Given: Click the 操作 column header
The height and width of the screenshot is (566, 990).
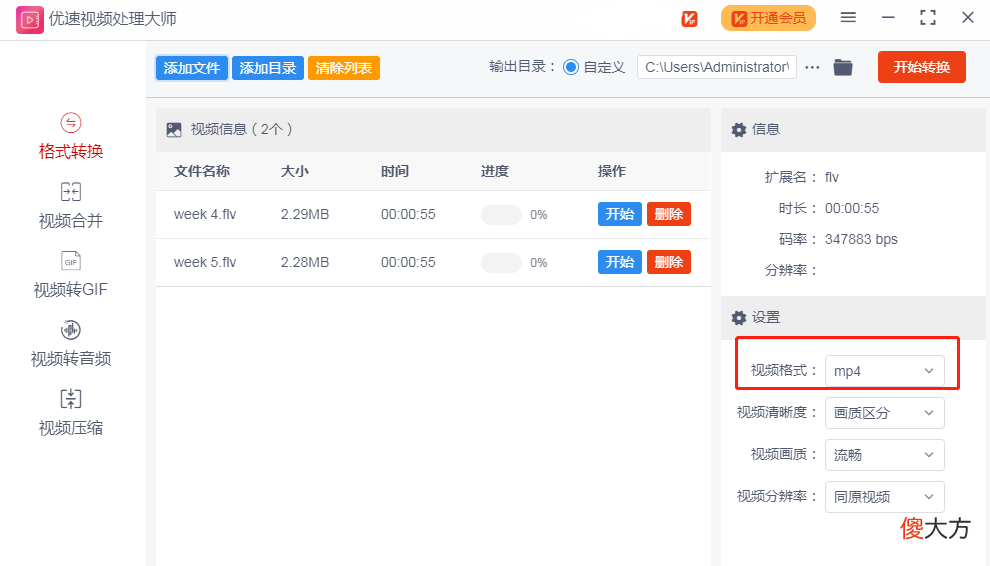Looking at the screenshot, I should [612, 171].
